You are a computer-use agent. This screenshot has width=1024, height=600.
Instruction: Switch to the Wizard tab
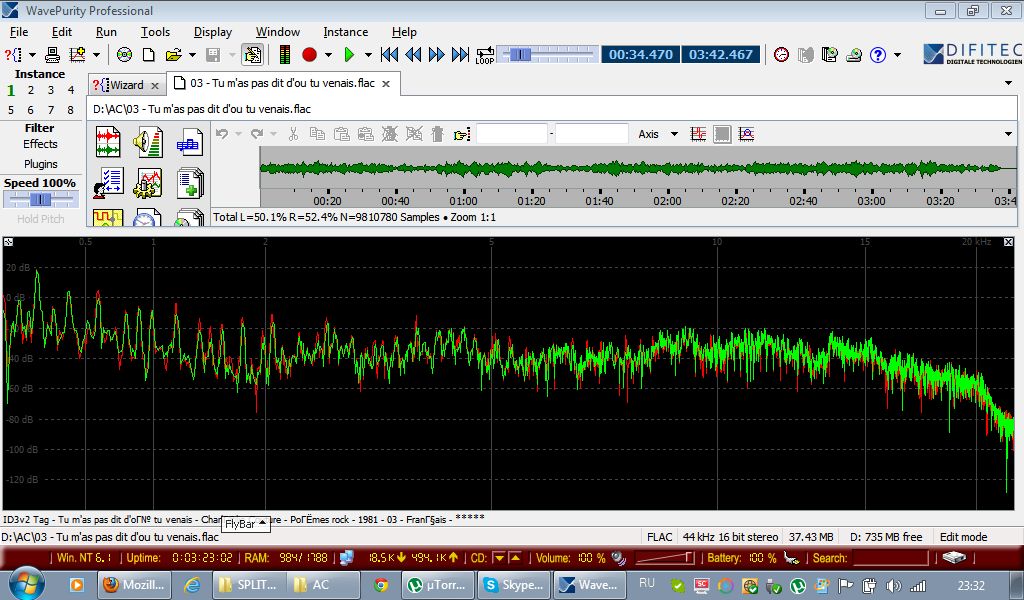point(125,85)
